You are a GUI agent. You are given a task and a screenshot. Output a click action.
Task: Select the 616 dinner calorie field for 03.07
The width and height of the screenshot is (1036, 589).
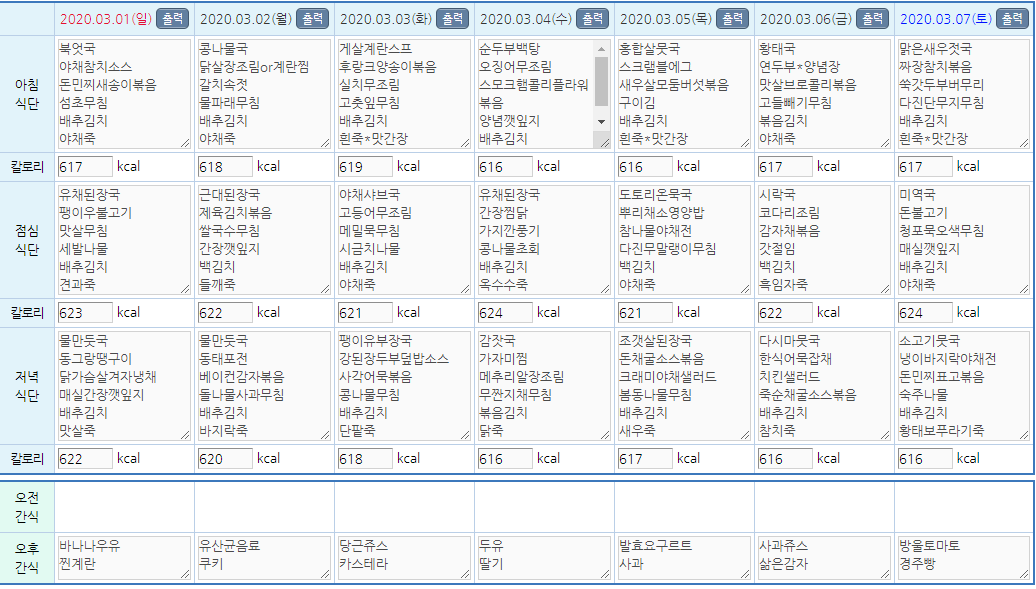[x=925, y=459]
